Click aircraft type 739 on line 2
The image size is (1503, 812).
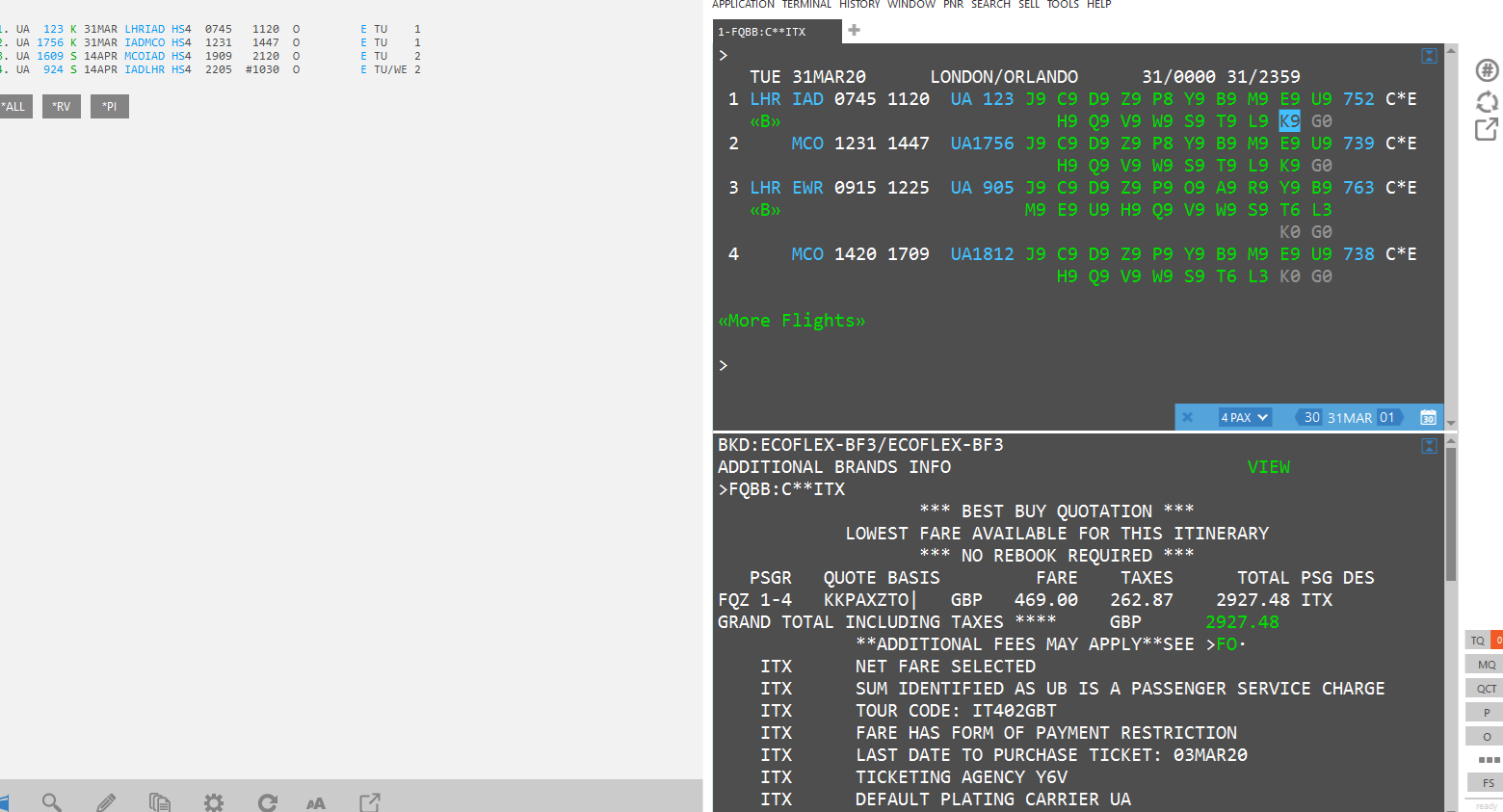pyautogui.click(x=1358, y=144)
